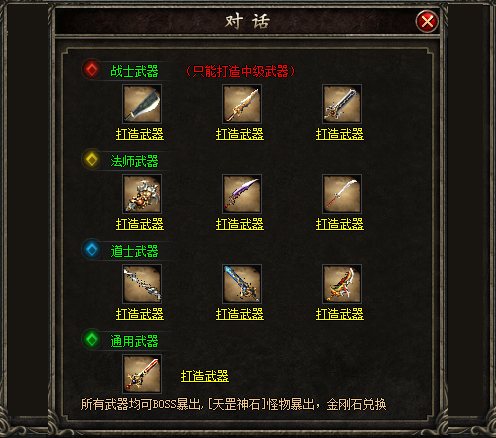Select the mage skull staff weapon icon
This screenshot has height=438, width=496.
[x=142, y=194]
